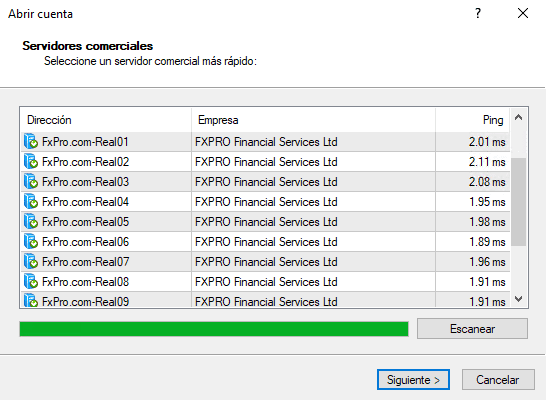Click the server icon for FxPro.com-Real04
The image size is (546, 400).
31,201
